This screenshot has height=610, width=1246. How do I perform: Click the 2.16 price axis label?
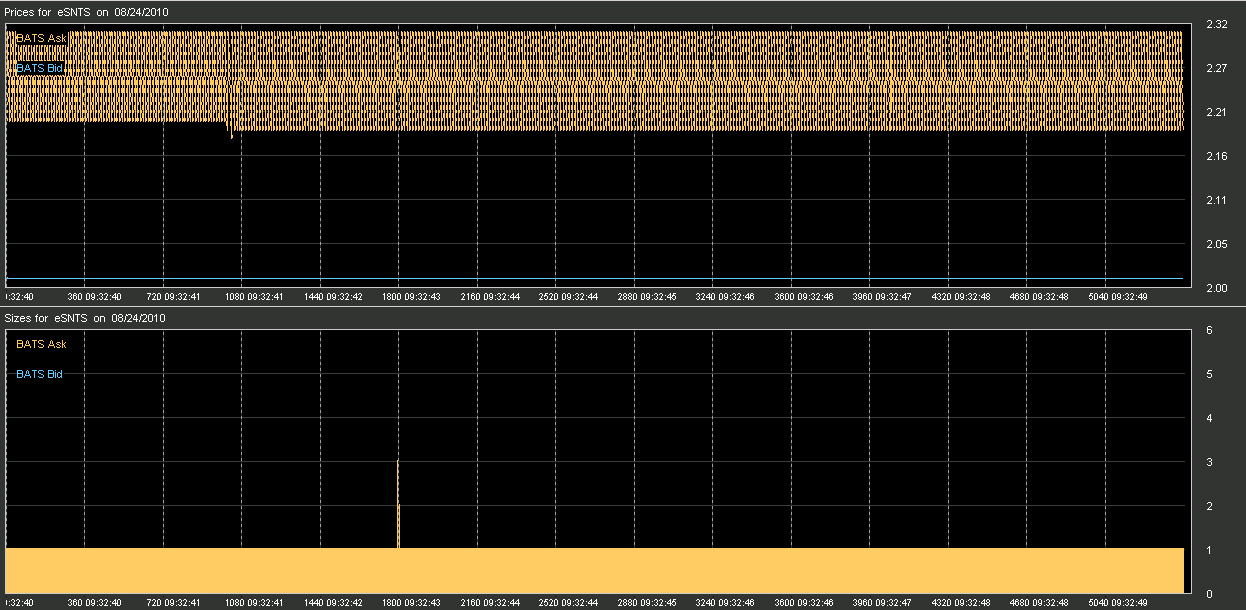click(1216, 156)
